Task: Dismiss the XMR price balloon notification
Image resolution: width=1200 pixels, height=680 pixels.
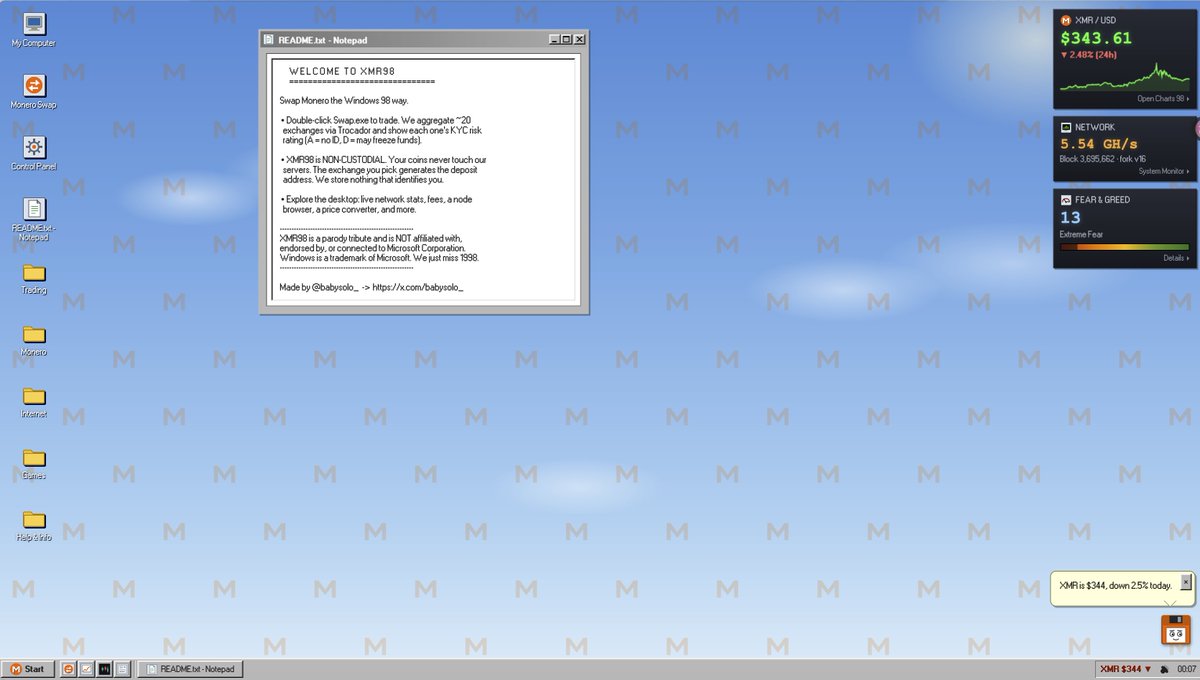Action: point(1186,581)
